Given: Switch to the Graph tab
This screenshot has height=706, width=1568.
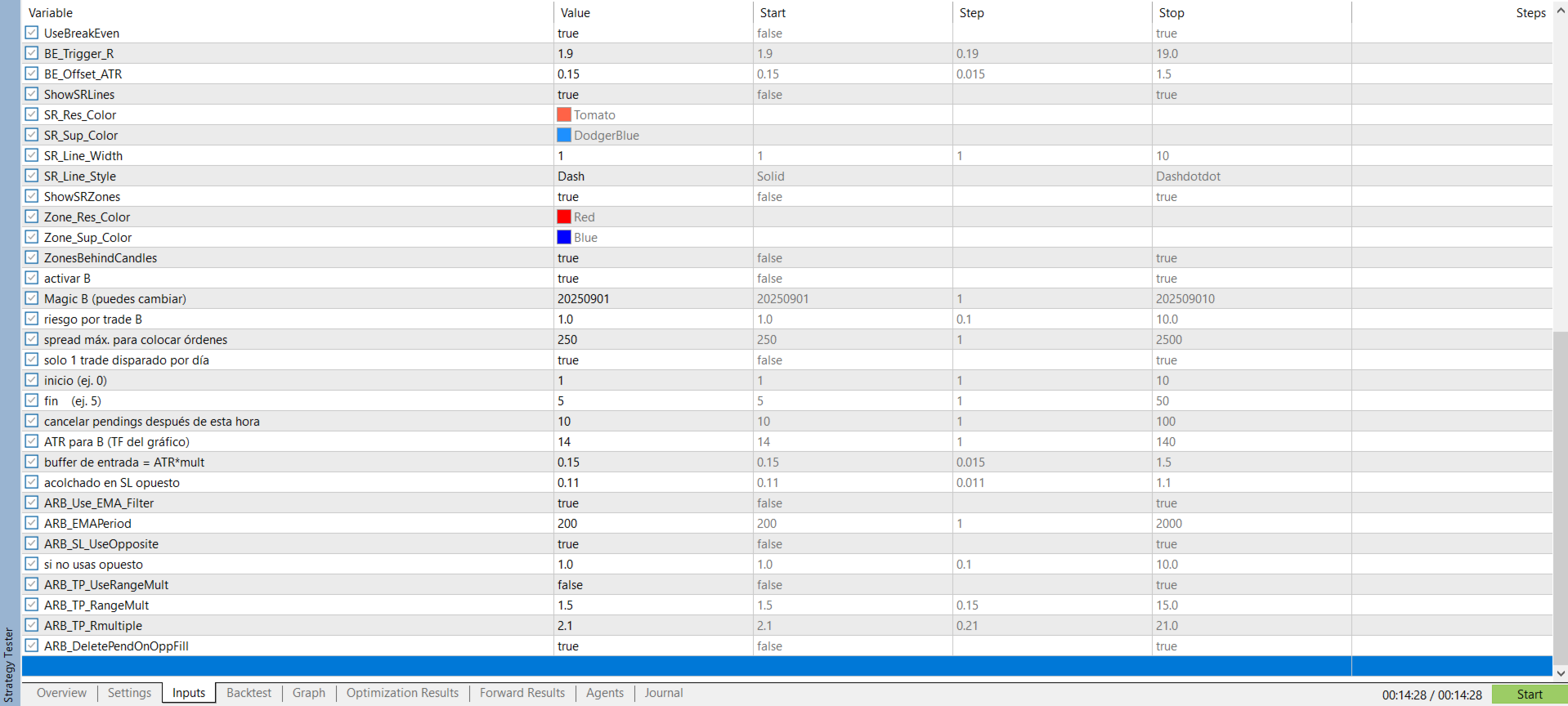Looking at the screenshot, I should (309, 693).
